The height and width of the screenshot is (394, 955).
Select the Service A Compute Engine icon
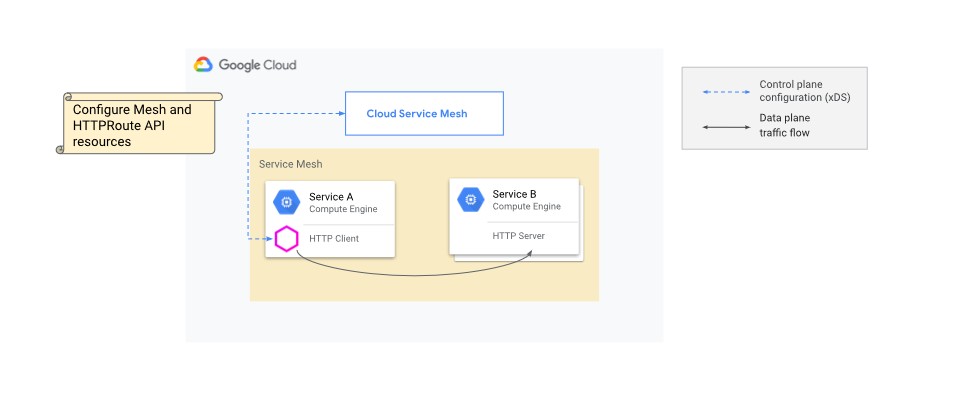(x=286, y=202)
